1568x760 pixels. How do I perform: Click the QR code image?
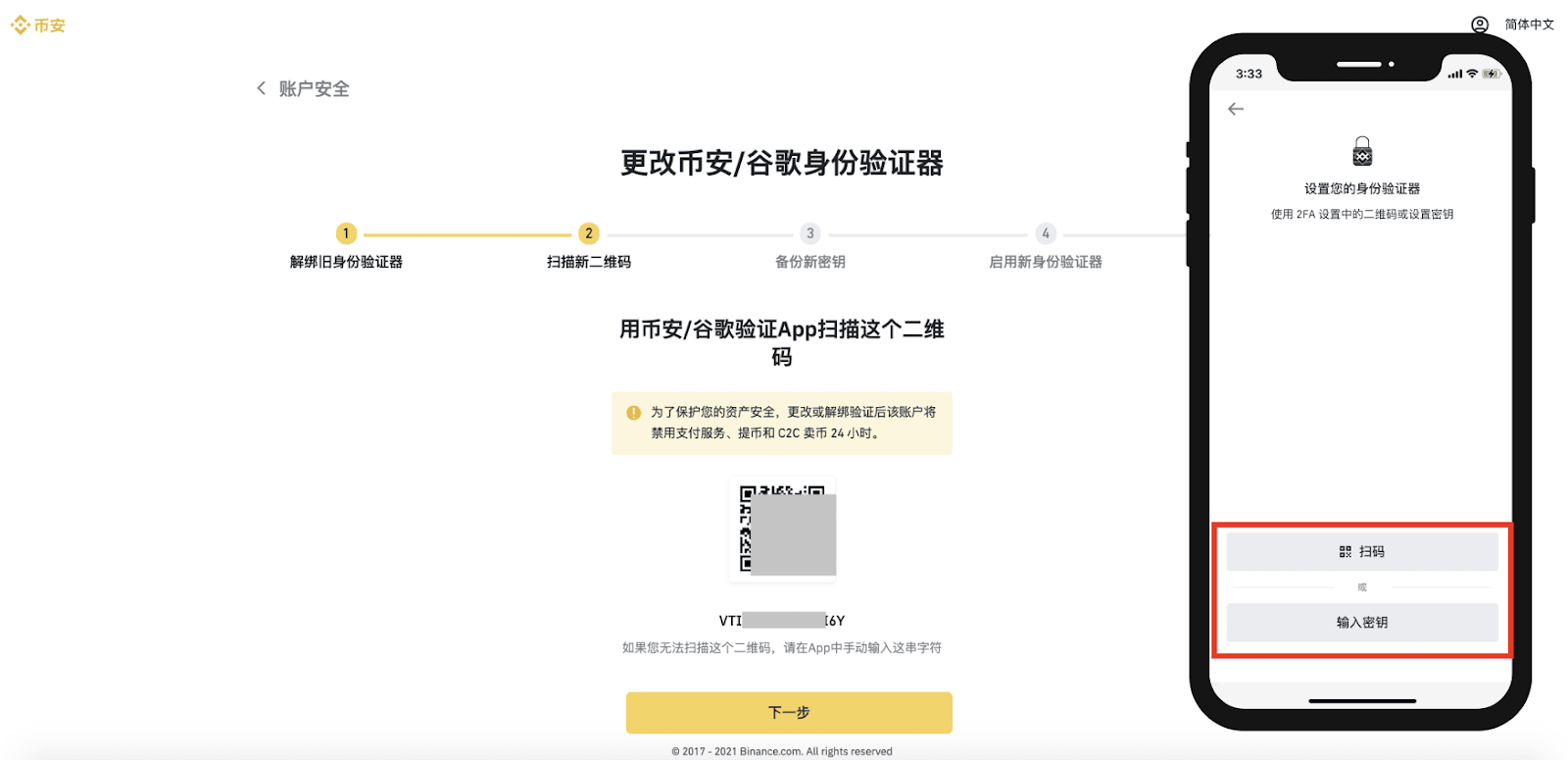tap(782, 530)
